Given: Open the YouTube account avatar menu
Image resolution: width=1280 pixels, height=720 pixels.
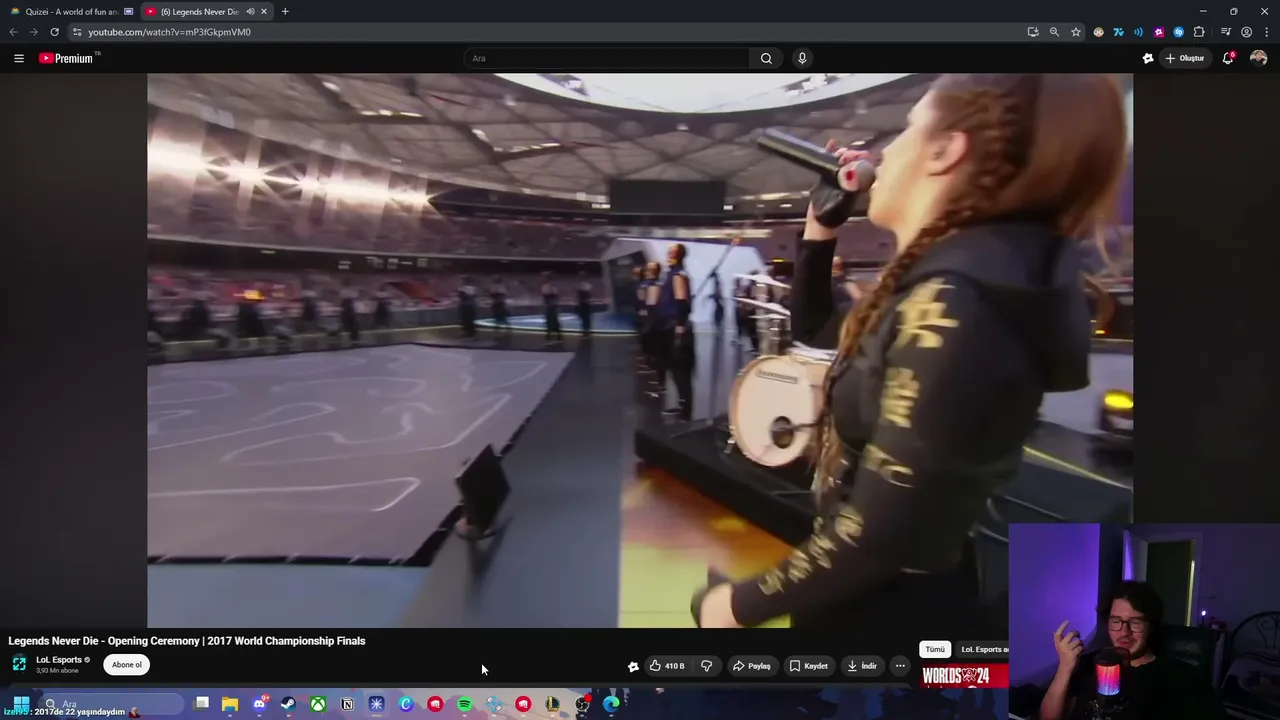Looking at the screenshot, I should [x=1258, y=58].
